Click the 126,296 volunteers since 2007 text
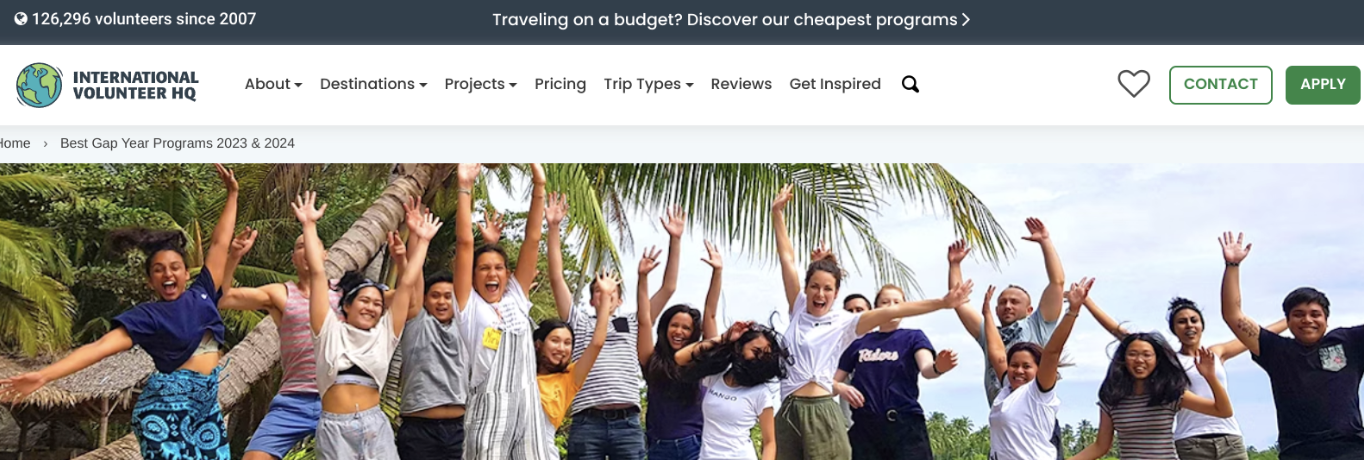The width and height of the screenshot is (1364, 460). (143, 19)
